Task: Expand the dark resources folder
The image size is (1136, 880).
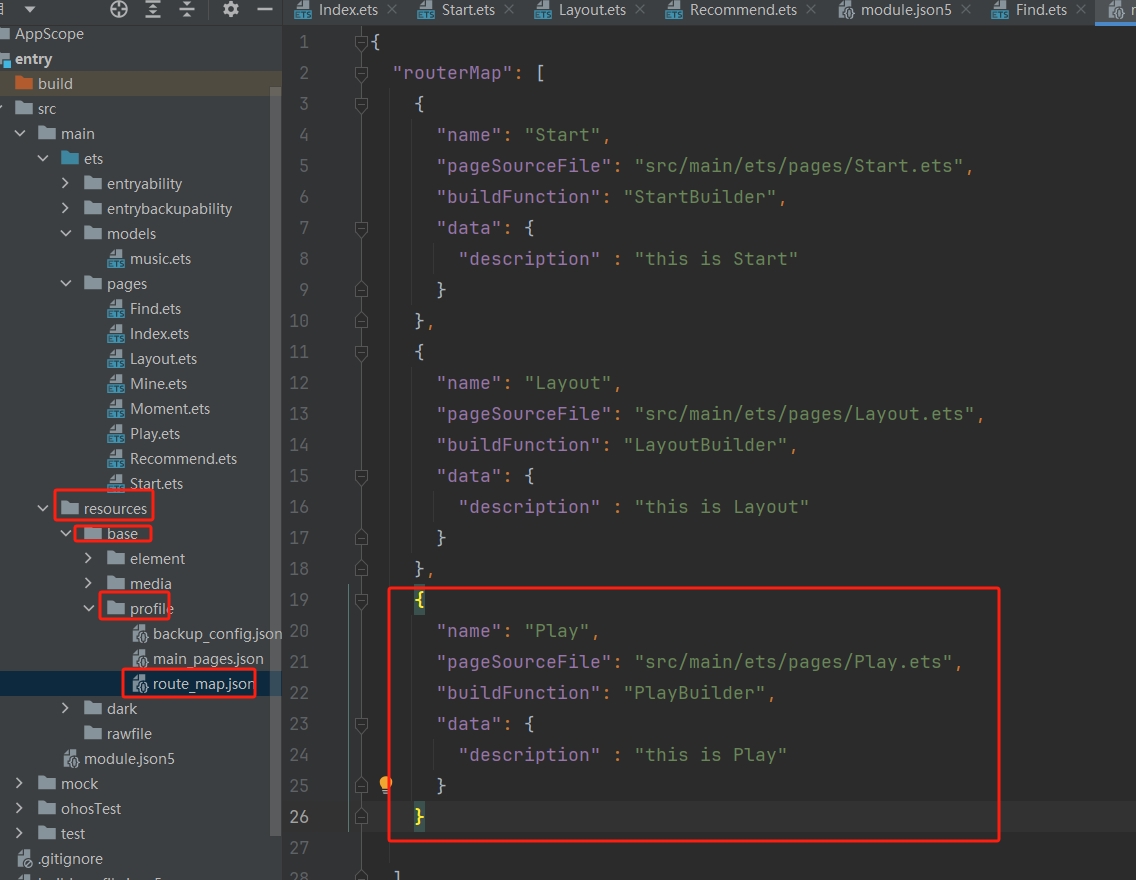Action: click(x=65, y=708)
